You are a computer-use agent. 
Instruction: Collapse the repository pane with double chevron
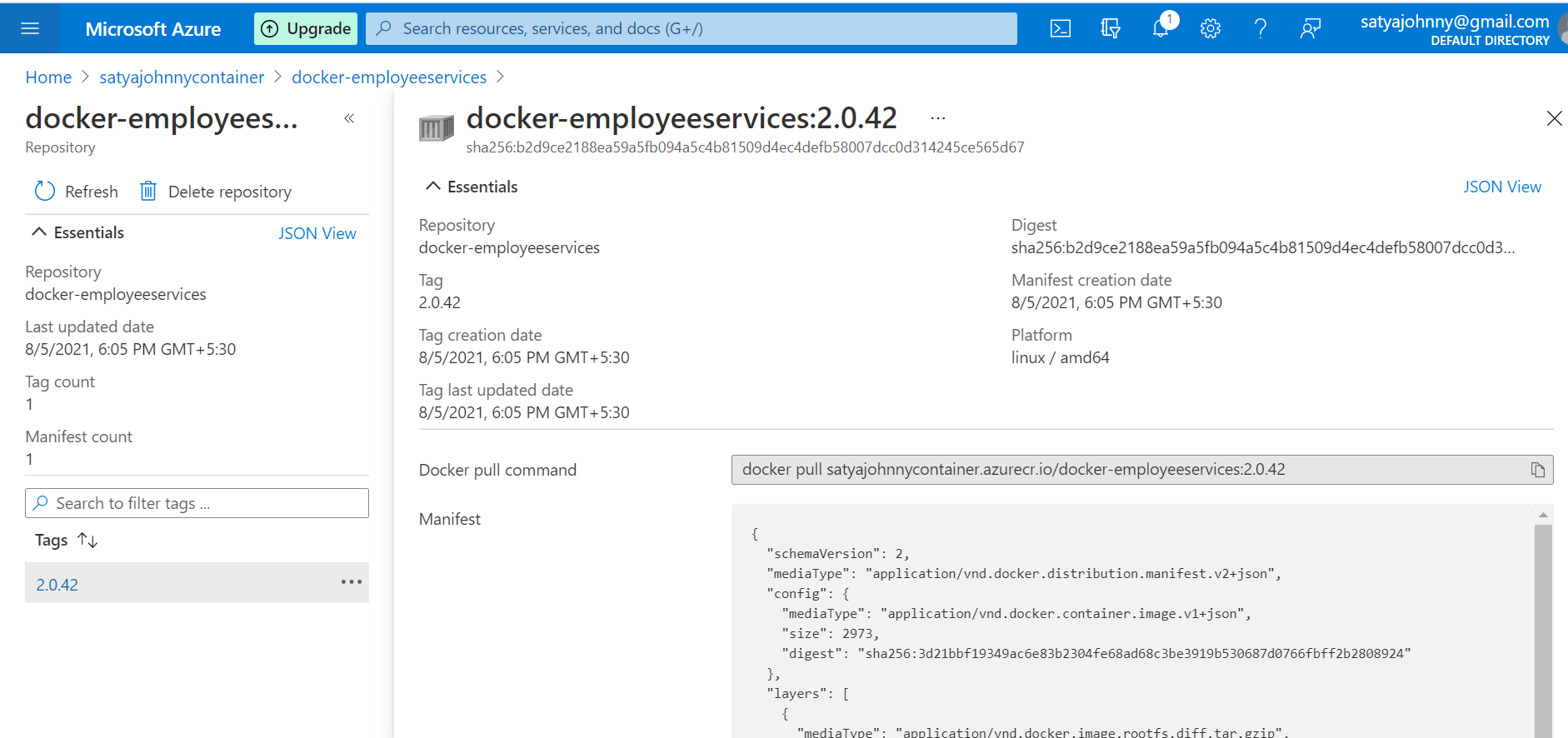coord(349,118)
